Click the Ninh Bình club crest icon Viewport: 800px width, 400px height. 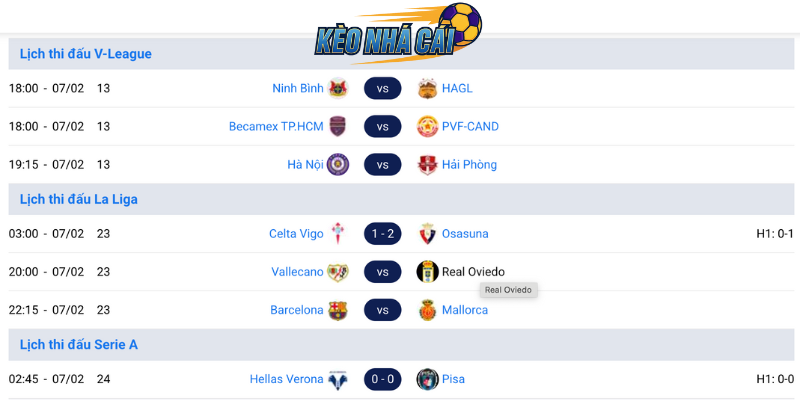point(338,88)
